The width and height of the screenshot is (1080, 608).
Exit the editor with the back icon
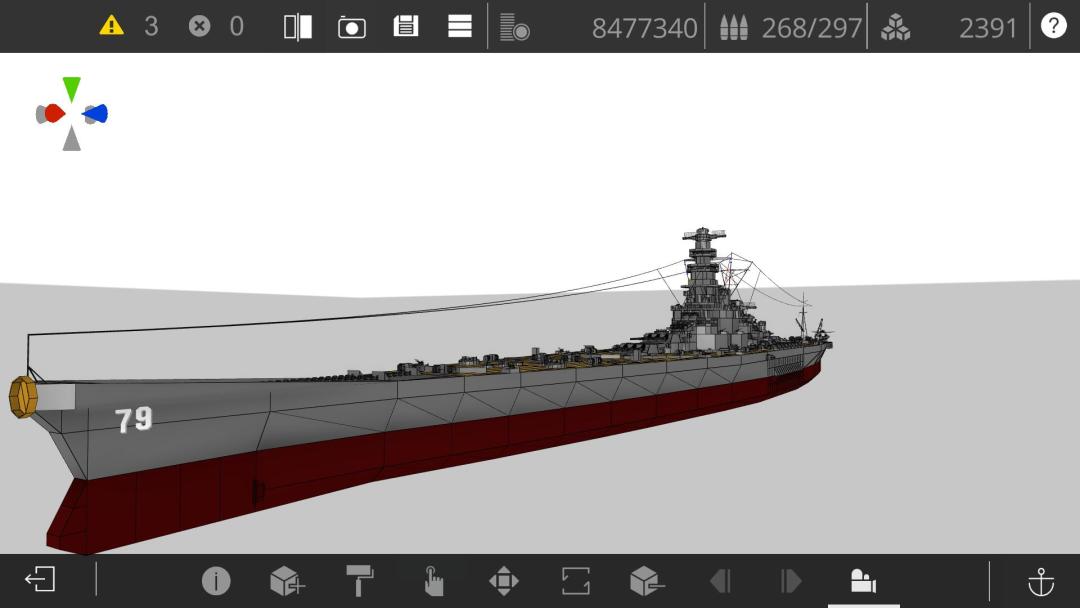click(x=40, y=579)
